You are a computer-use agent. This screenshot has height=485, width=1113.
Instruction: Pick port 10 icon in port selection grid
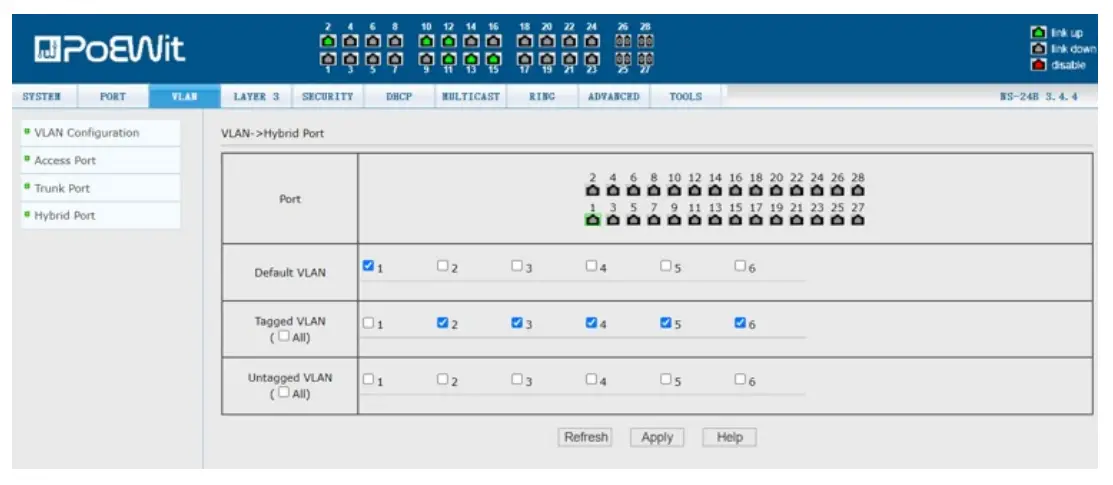pos(674,189)
